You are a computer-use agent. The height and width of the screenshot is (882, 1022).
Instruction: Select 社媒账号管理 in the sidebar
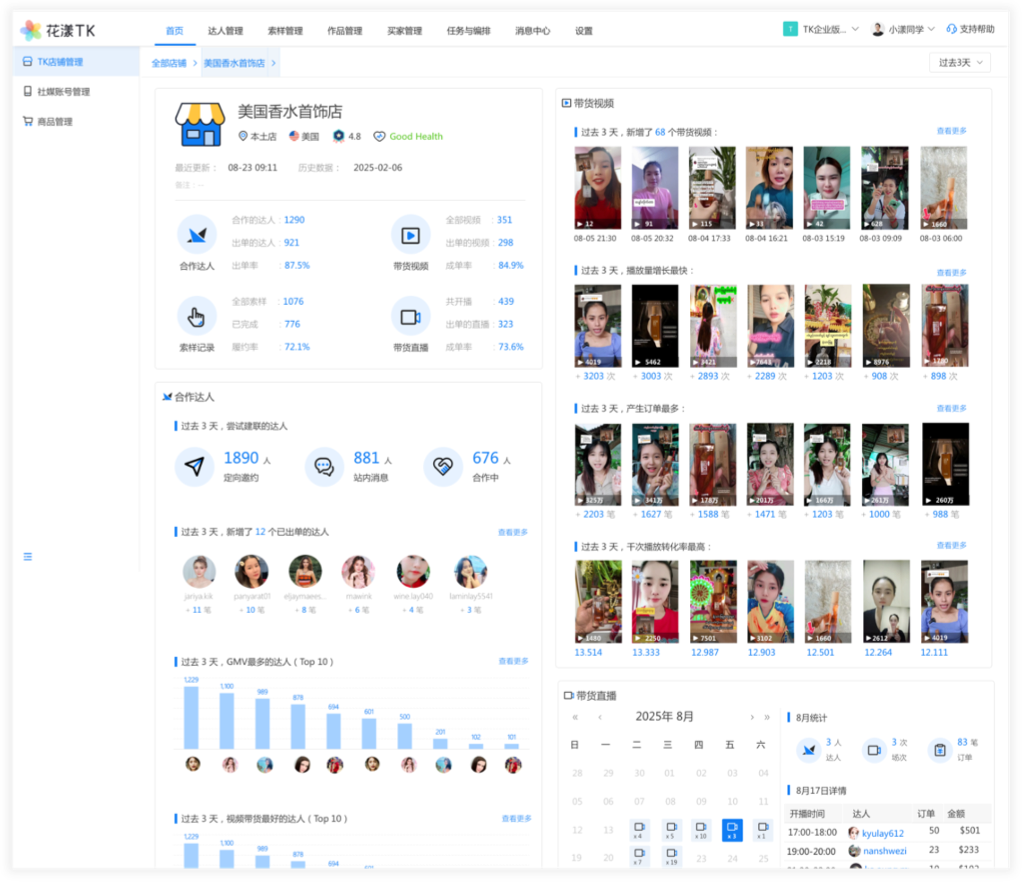pyautogui.click(x=63, y=92)
